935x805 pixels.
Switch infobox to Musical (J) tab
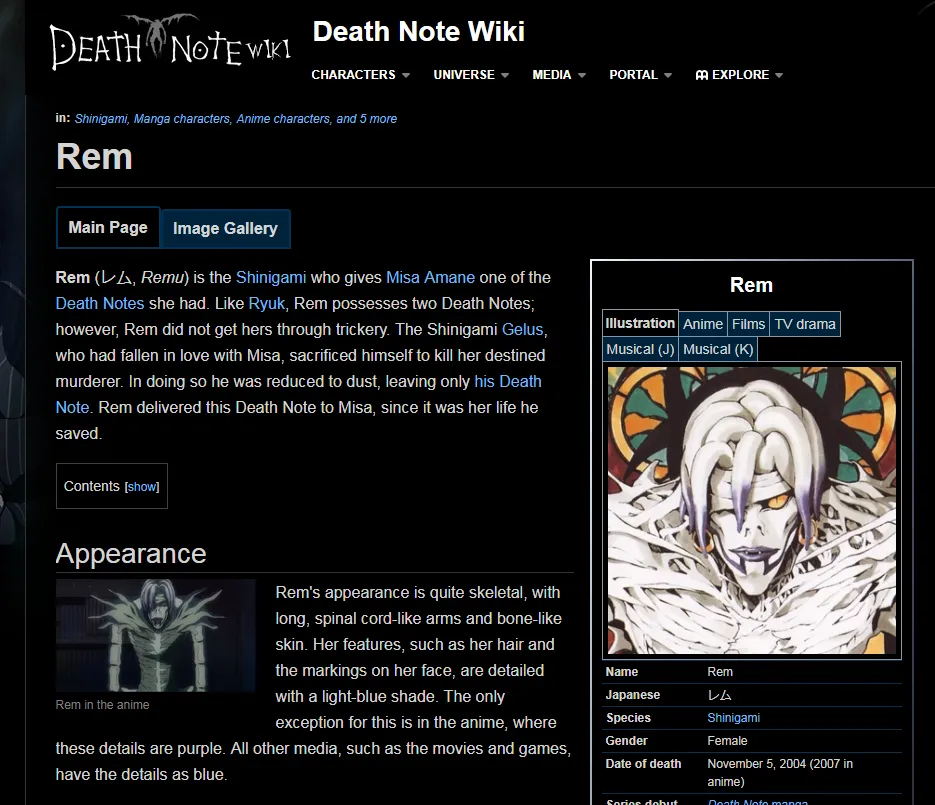[x=640, y=349]
